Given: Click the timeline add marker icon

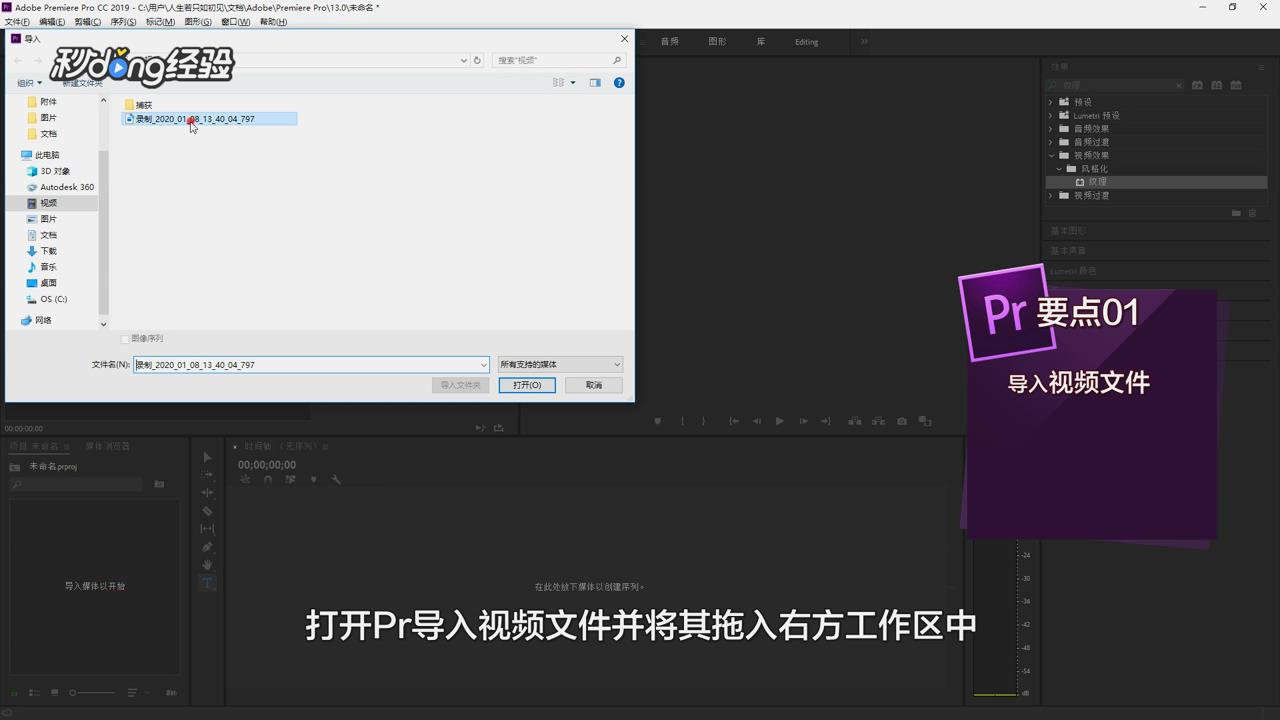Looking at the screenshot, I should click(x=313, y=480).
